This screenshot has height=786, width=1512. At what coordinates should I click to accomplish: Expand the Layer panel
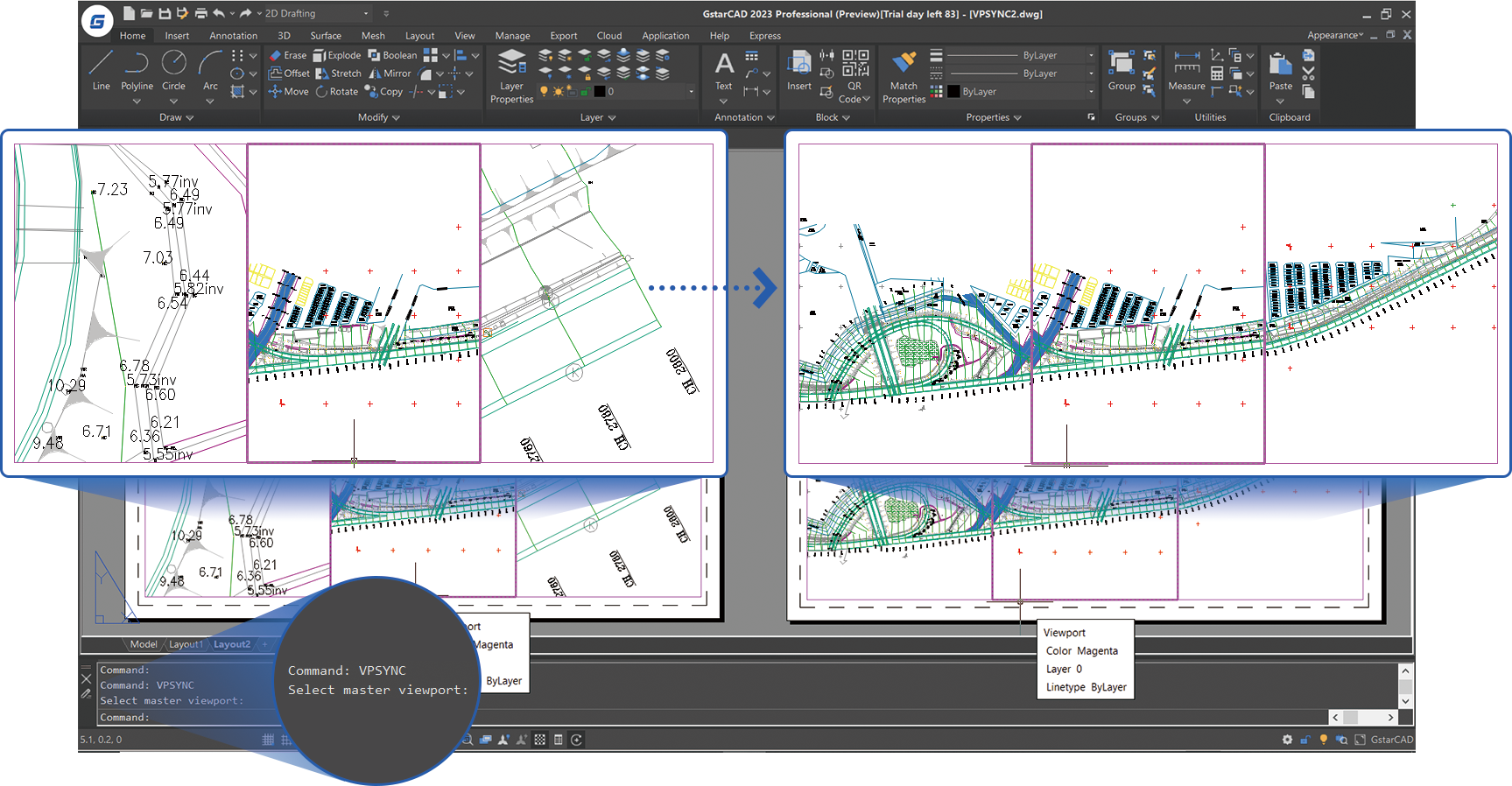(598, 117)
